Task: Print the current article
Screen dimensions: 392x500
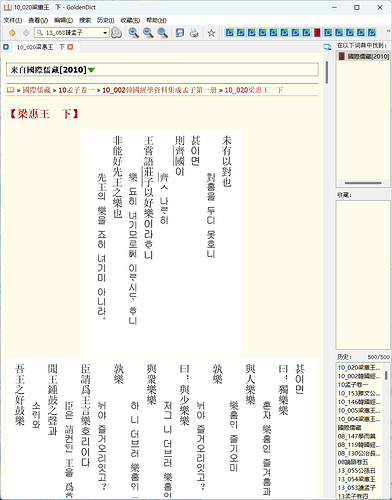Action: point(194,33)
